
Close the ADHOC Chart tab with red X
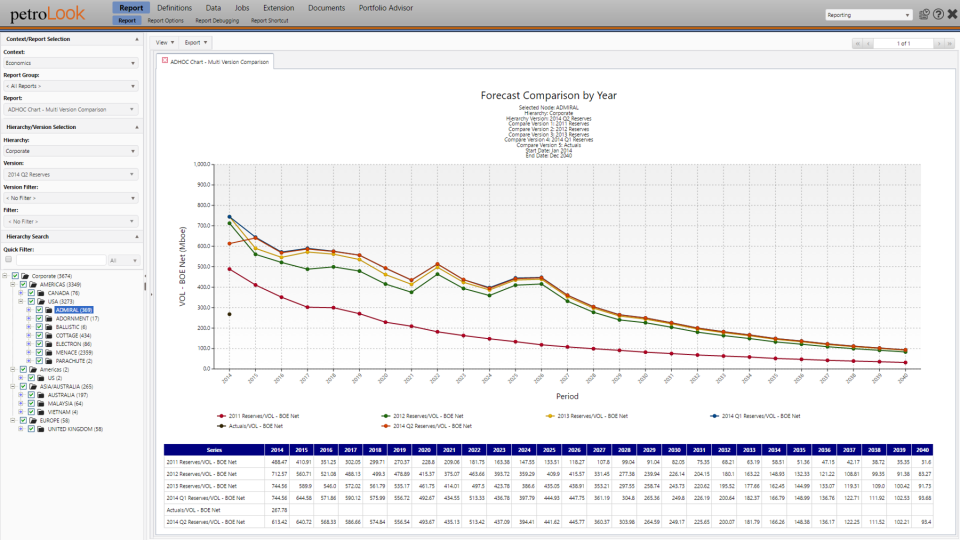(x=165, y=61)
